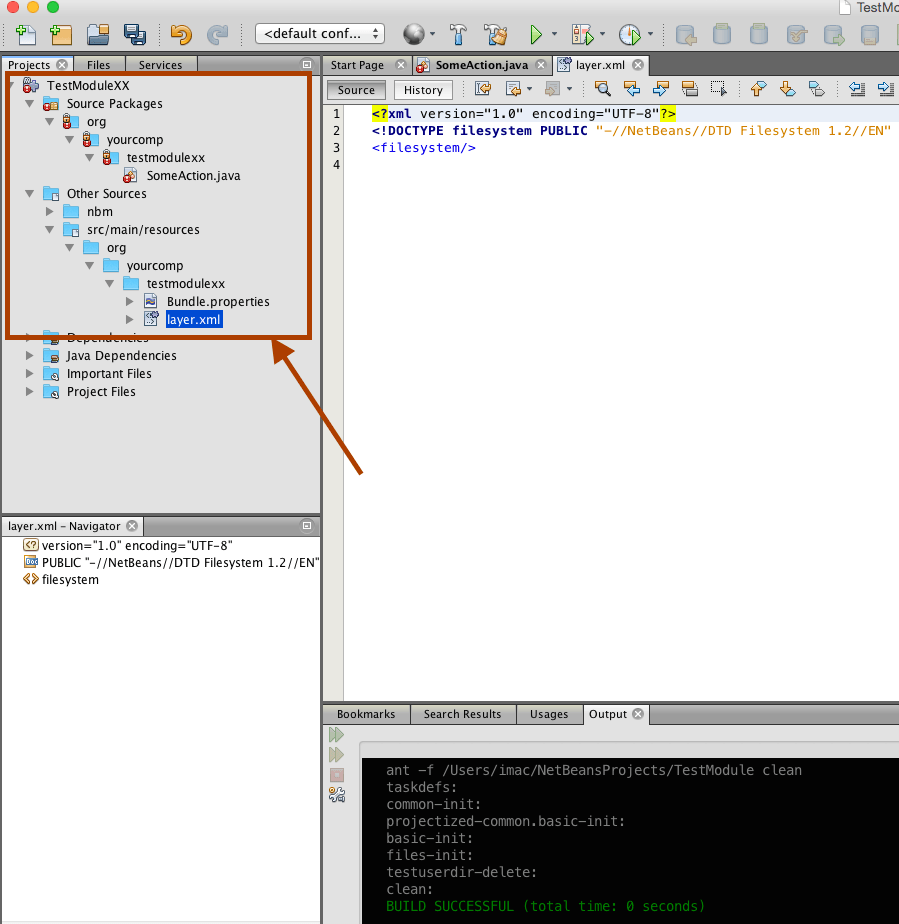
Task: Click the Clean and Build icon
Action: coord(494,35)
